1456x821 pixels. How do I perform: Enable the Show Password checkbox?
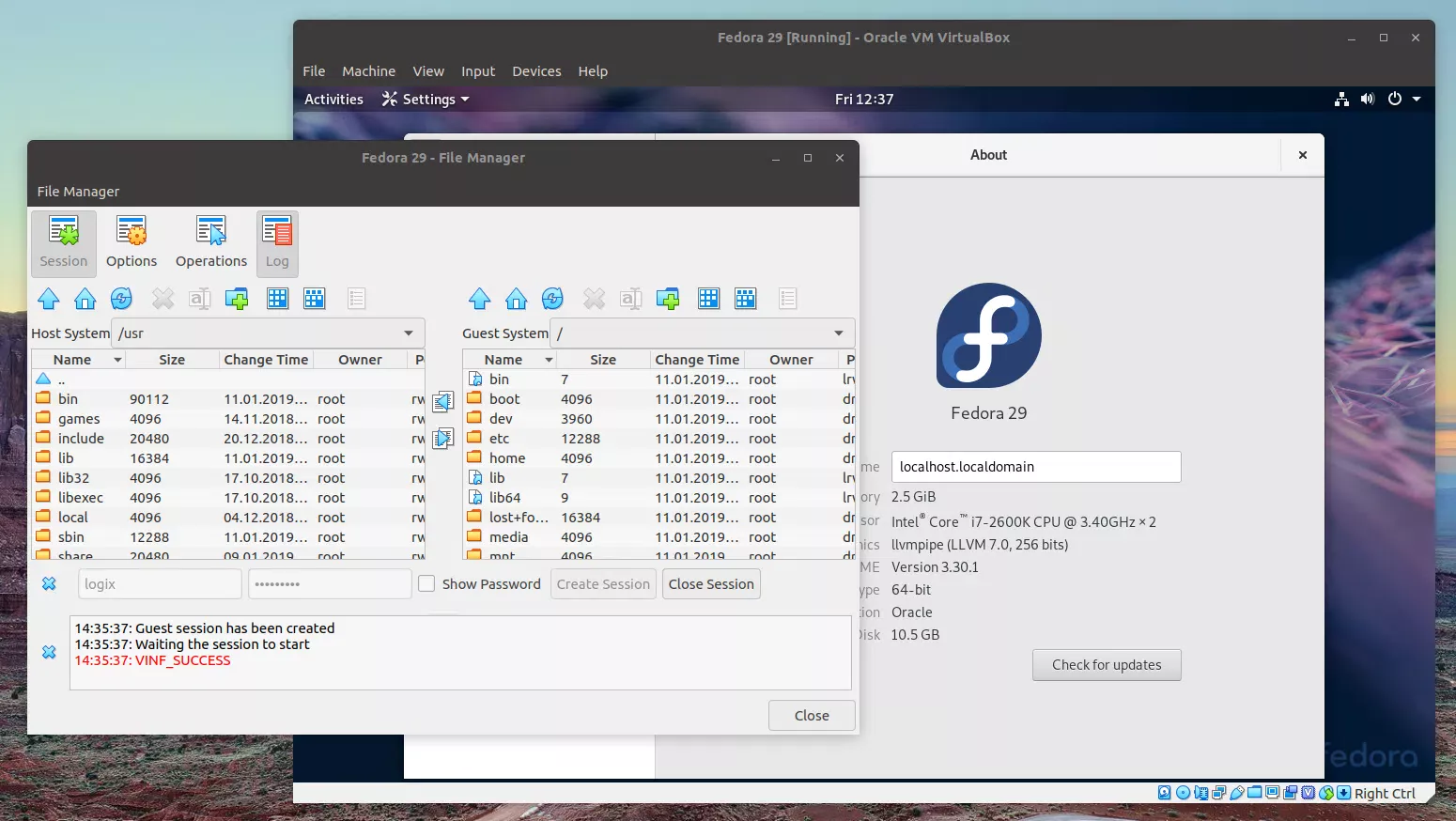[x=427, y=583]
